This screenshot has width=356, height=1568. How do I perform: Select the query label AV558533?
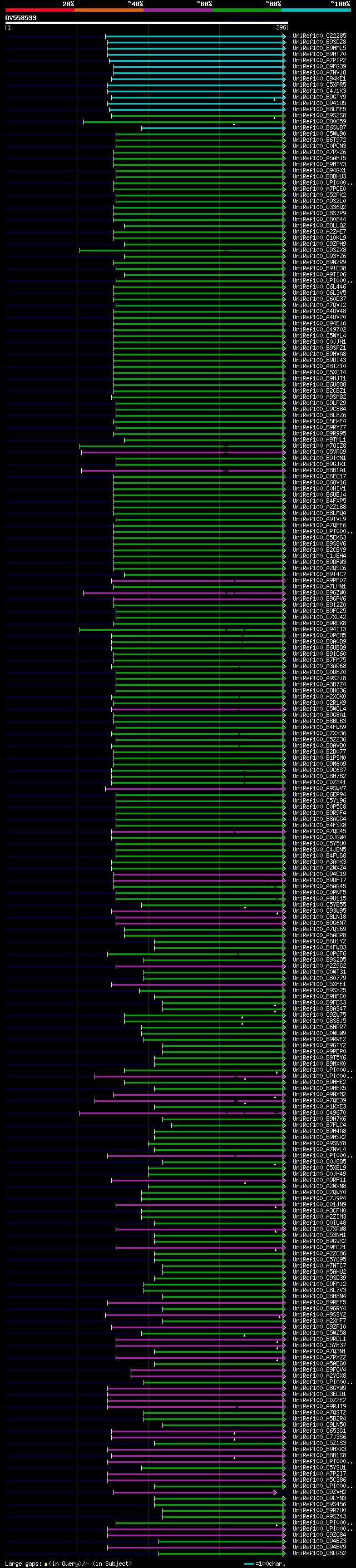tap(21, 18)
